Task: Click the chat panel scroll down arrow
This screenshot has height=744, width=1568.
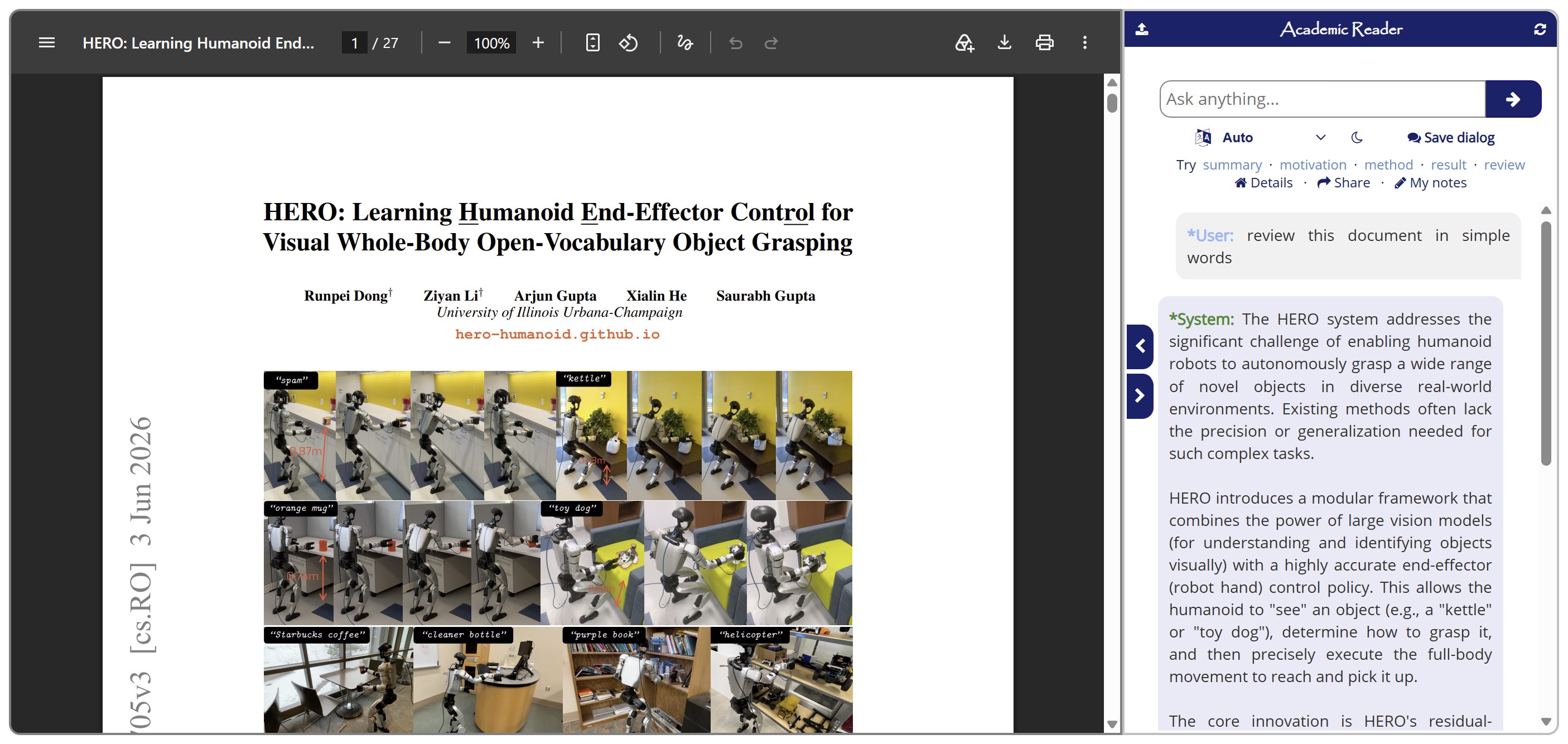Action: point(1546,722)
